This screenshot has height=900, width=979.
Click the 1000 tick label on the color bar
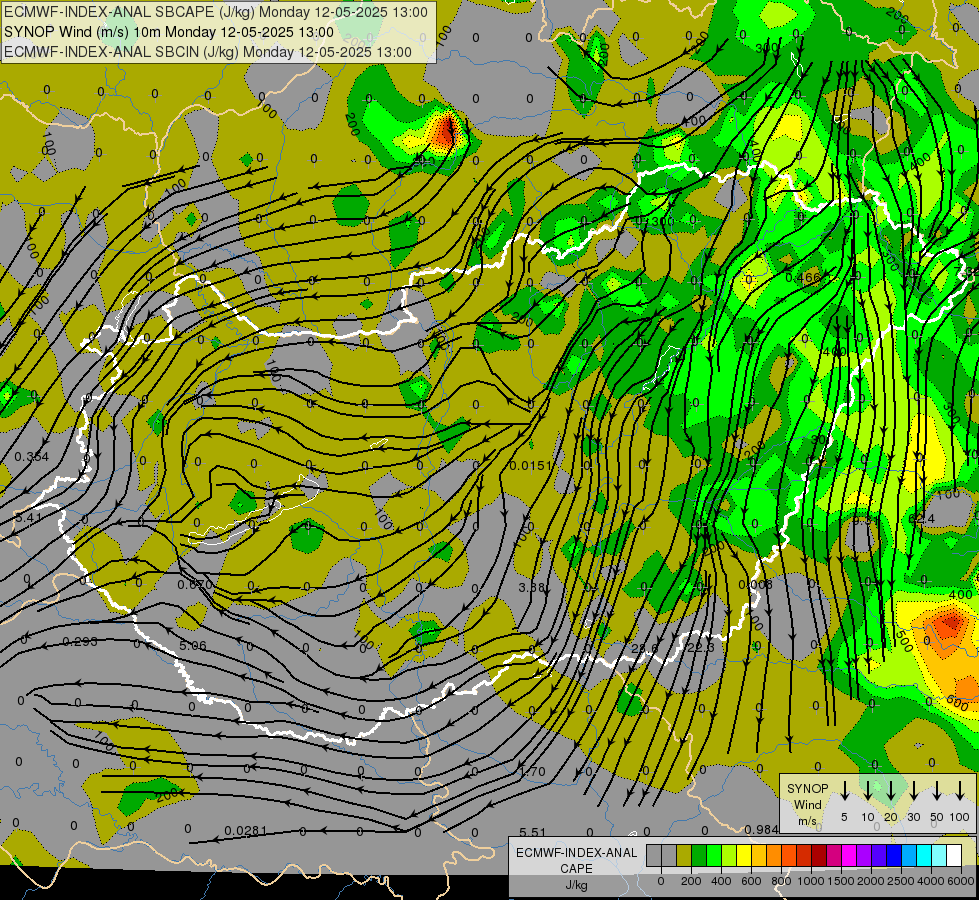[811, 881]
